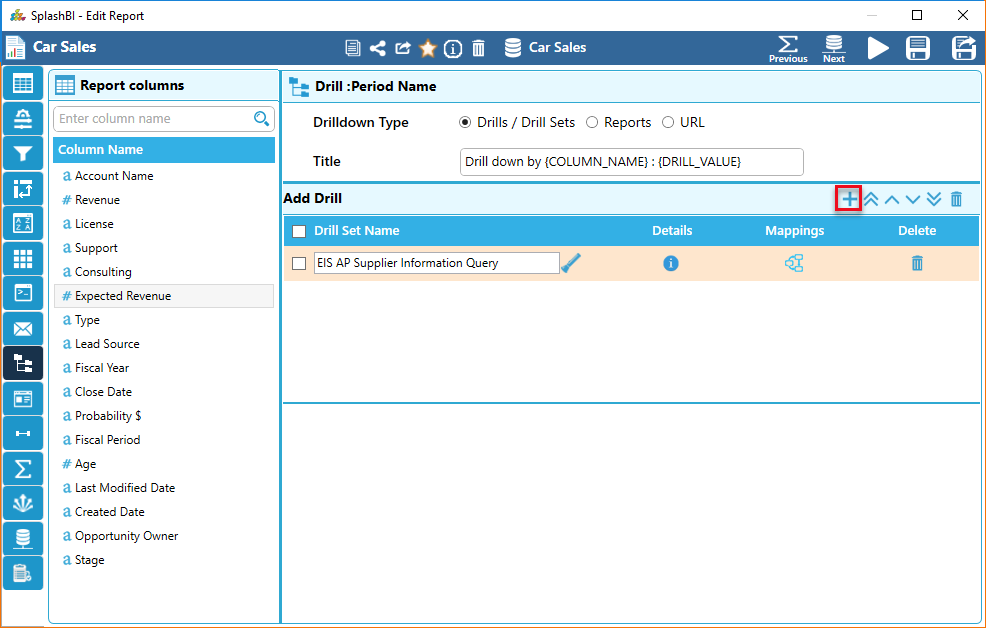986x628 pixels.
Task: Select Fiscal Year column
Action: tap(164, 368)
